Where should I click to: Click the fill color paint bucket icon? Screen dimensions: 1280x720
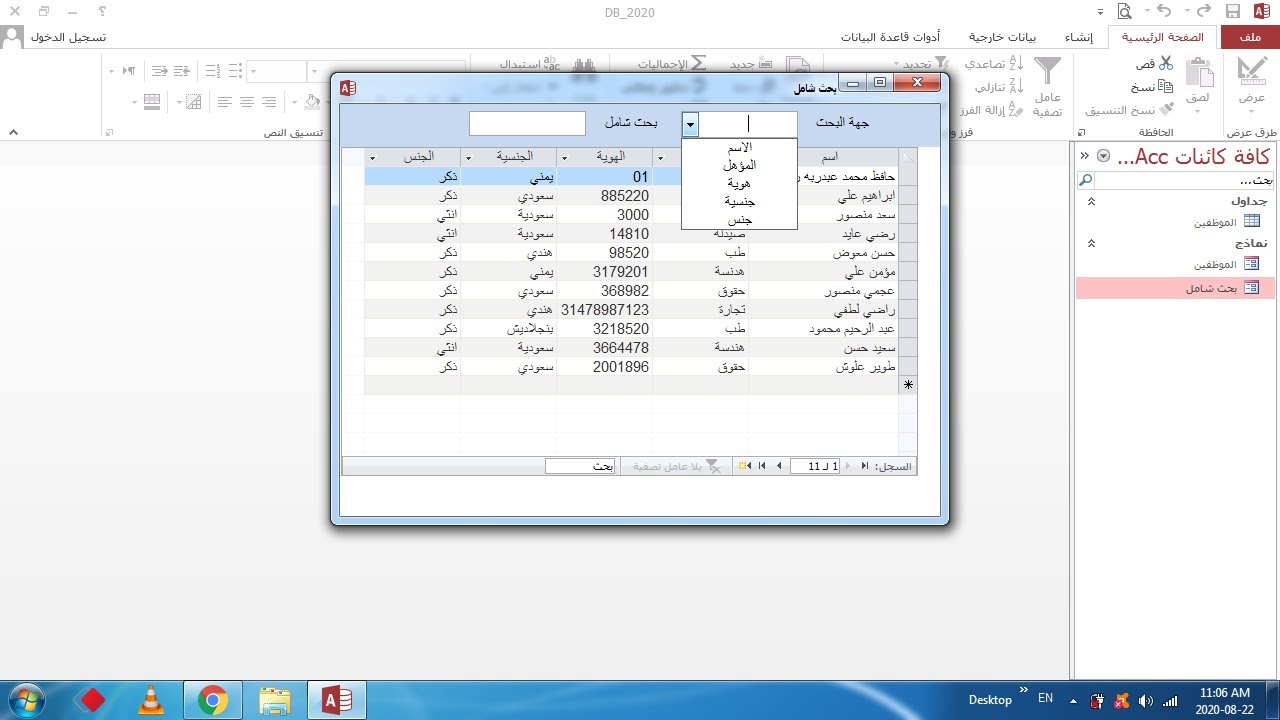pyautogui.click(x=312, y=102)
